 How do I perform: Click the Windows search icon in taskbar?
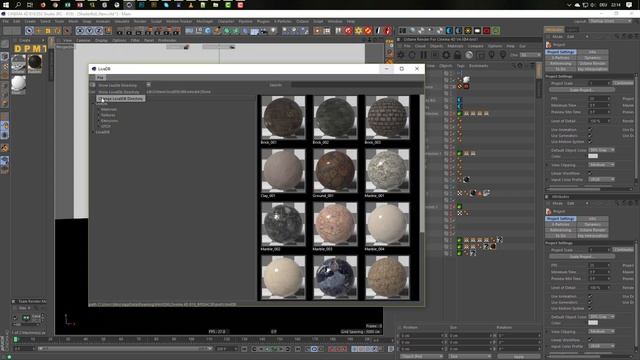(x=18, y=5)
